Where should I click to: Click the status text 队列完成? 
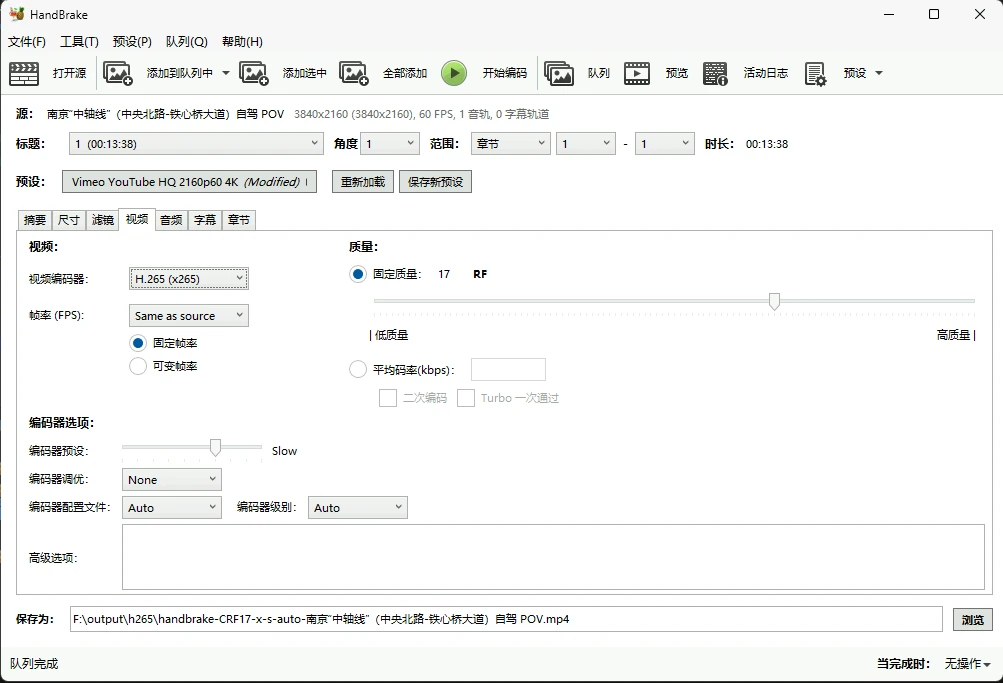coord(34,664)
